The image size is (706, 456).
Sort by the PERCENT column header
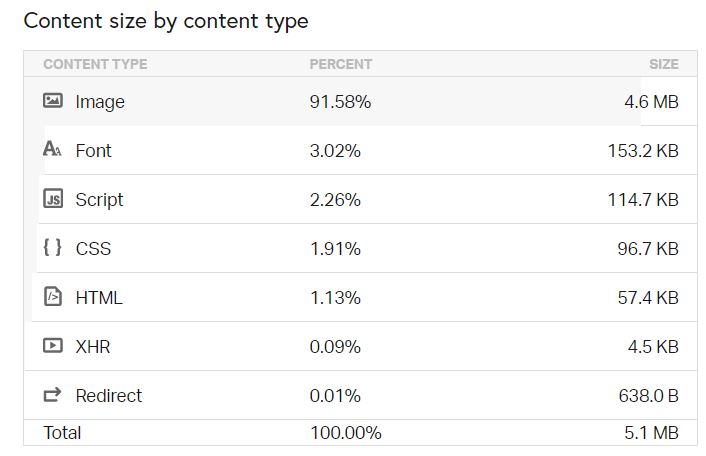pyautogui.click(x=340, y=64)
